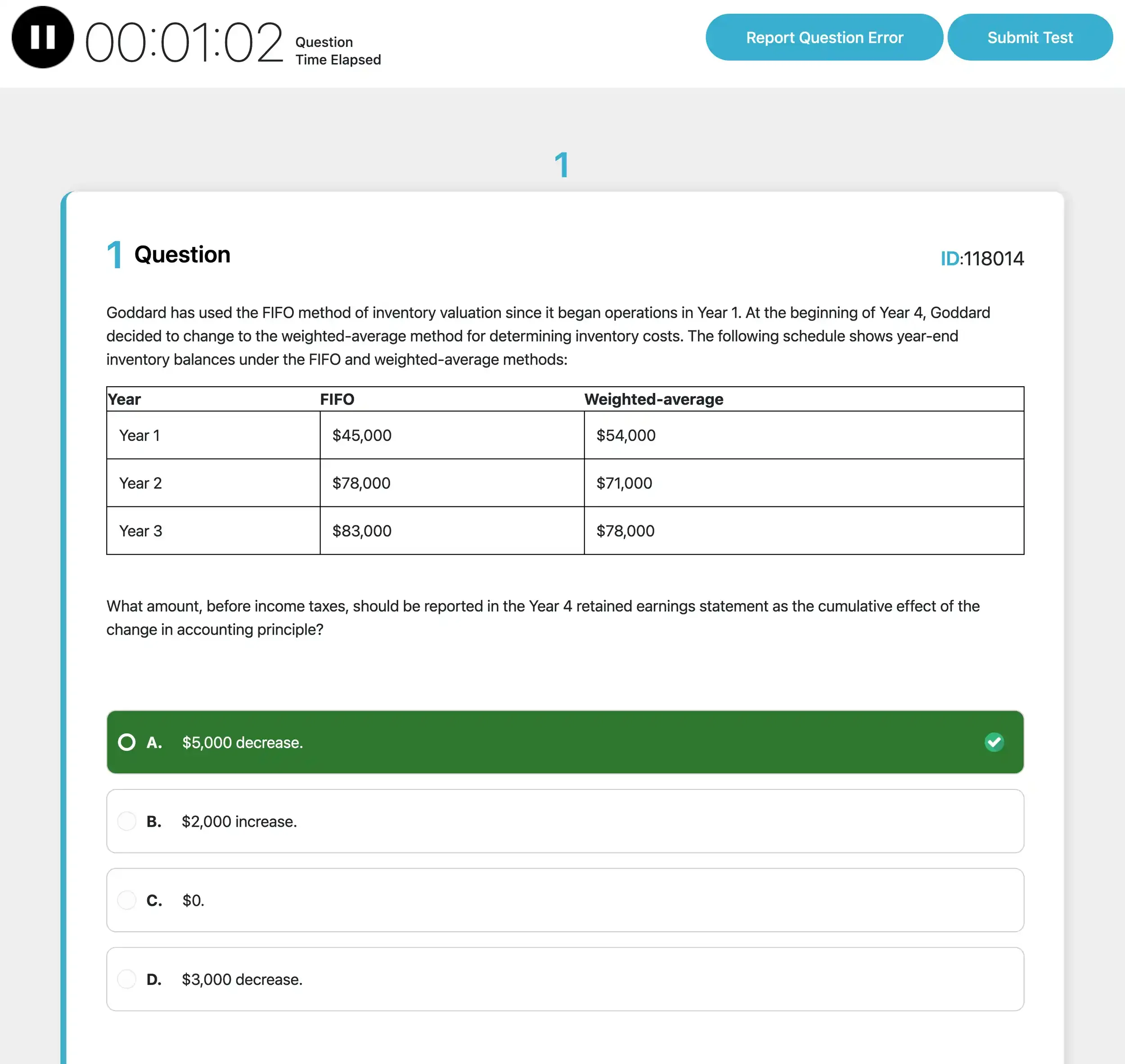1125x1064 pixels.
Task: Click the Submit Test button
Action: coord(1030,37)
